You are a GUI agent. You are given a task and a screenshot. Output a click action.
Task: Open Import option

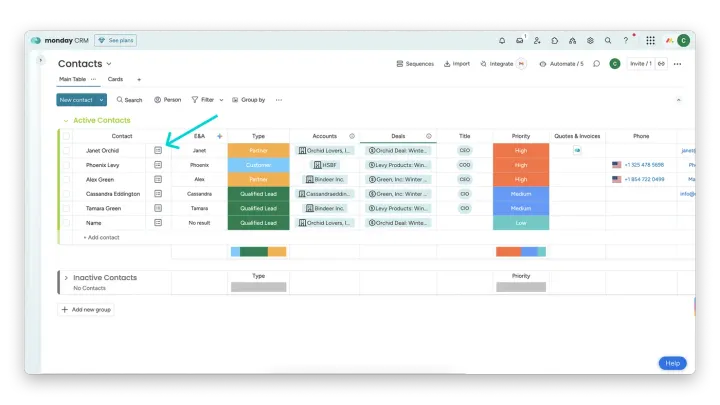[x=456, y=64]
